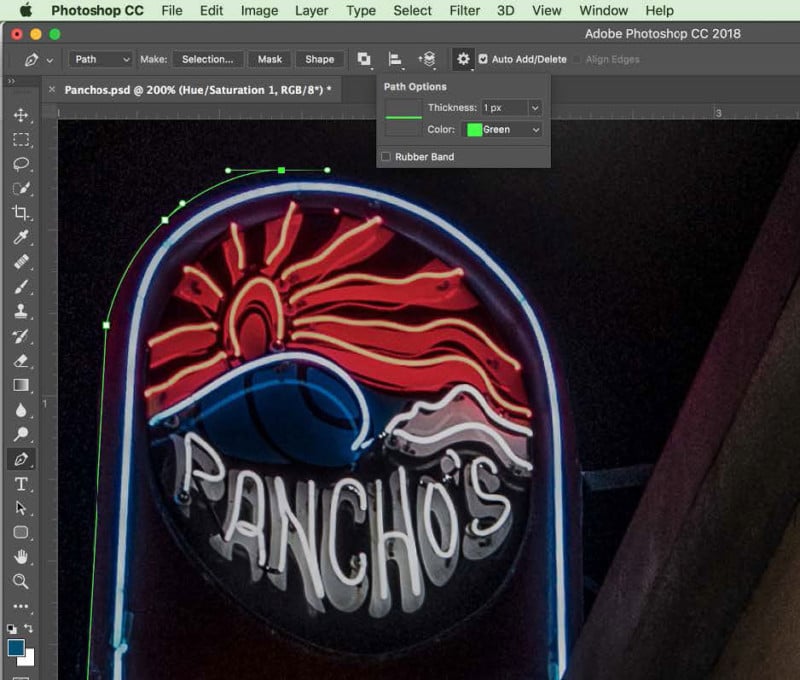Open the Path Operations menu
The width and height of the screenshot is (800, 680).
pos(364,59)
